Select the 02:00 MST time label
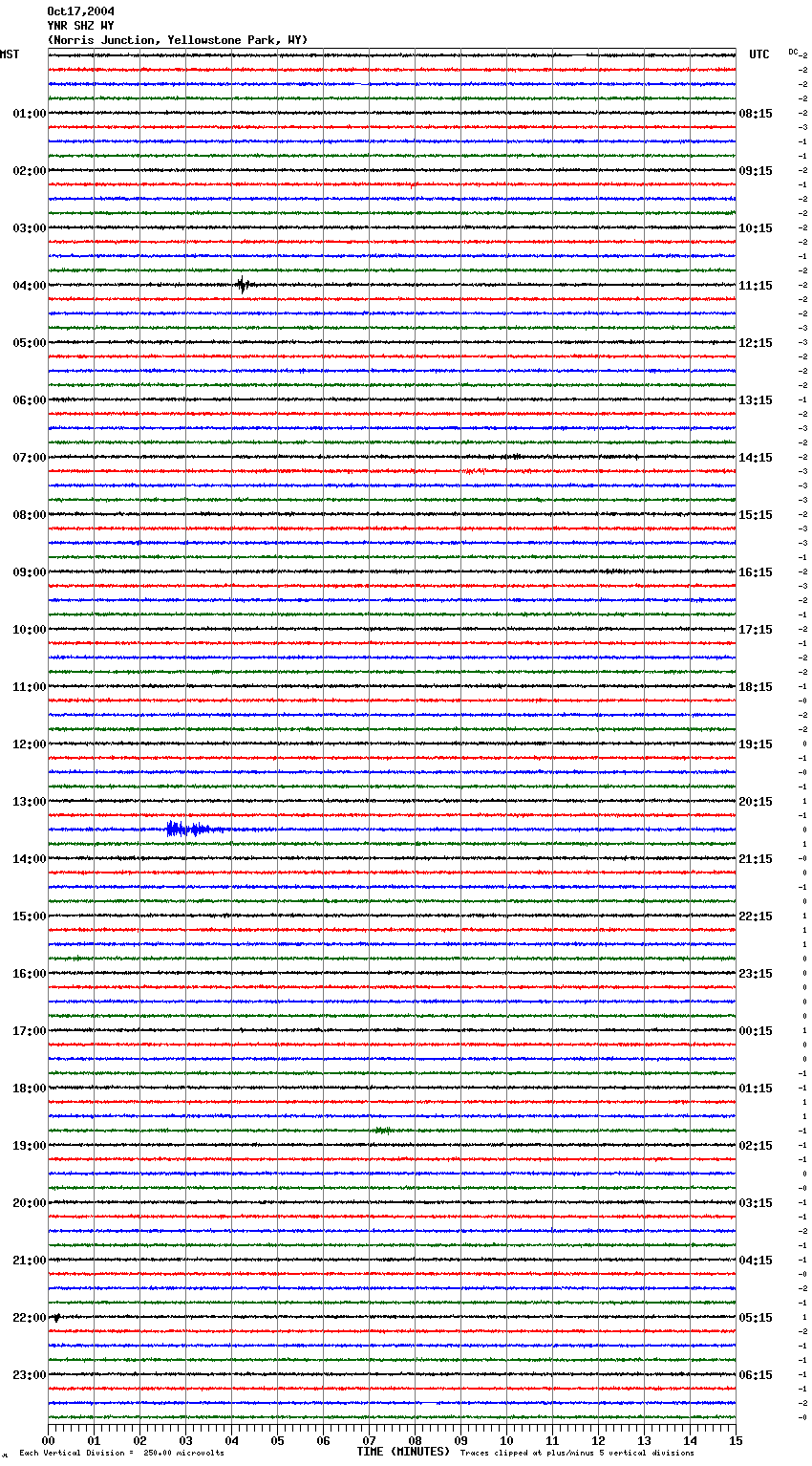 (30, 171)
